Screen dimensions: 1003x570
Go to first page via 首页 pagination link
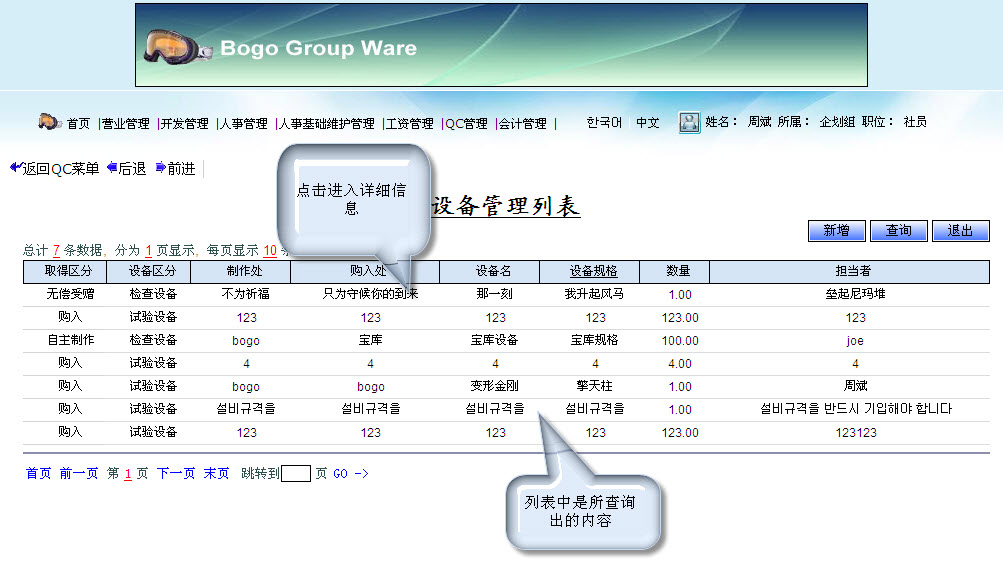[x=38, y=473]
